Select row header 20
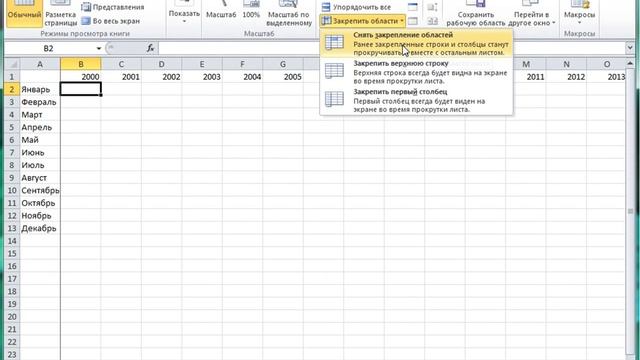 pos(12,317)
